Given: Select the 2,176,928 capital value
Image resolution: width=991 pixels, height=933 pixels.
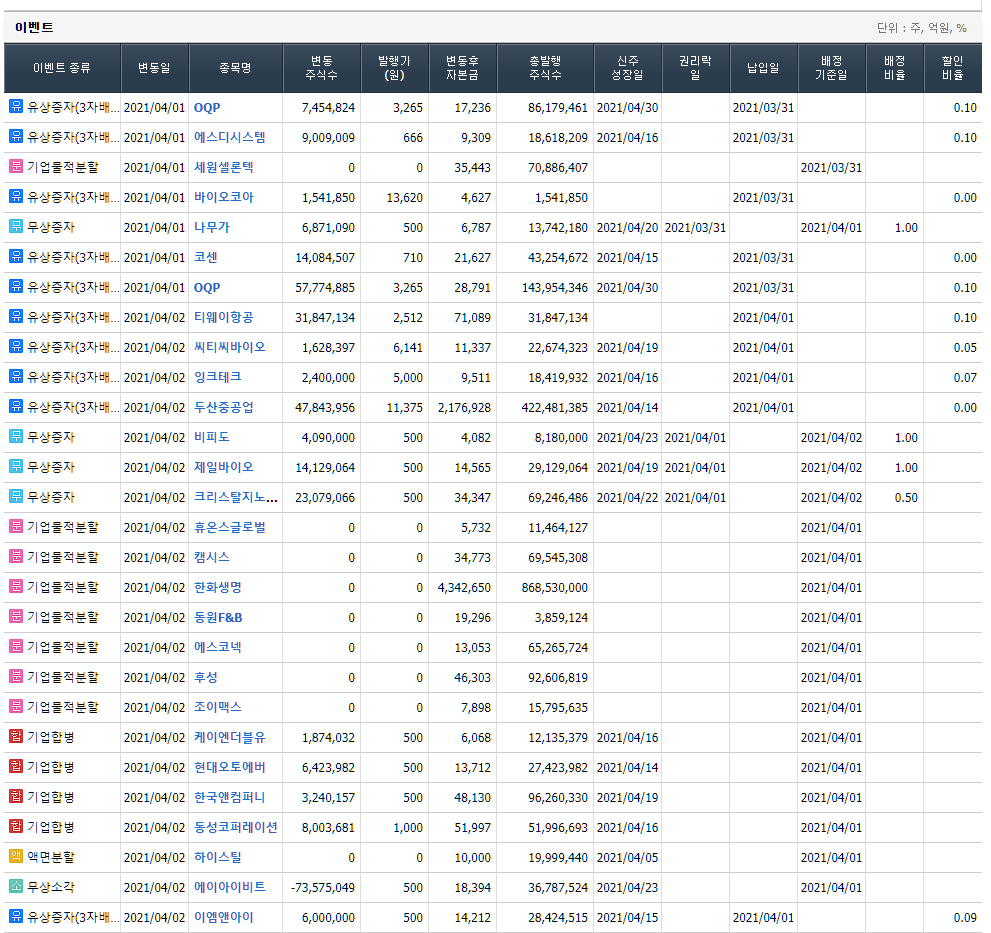Looking at the screenshot, I should 465,407.
